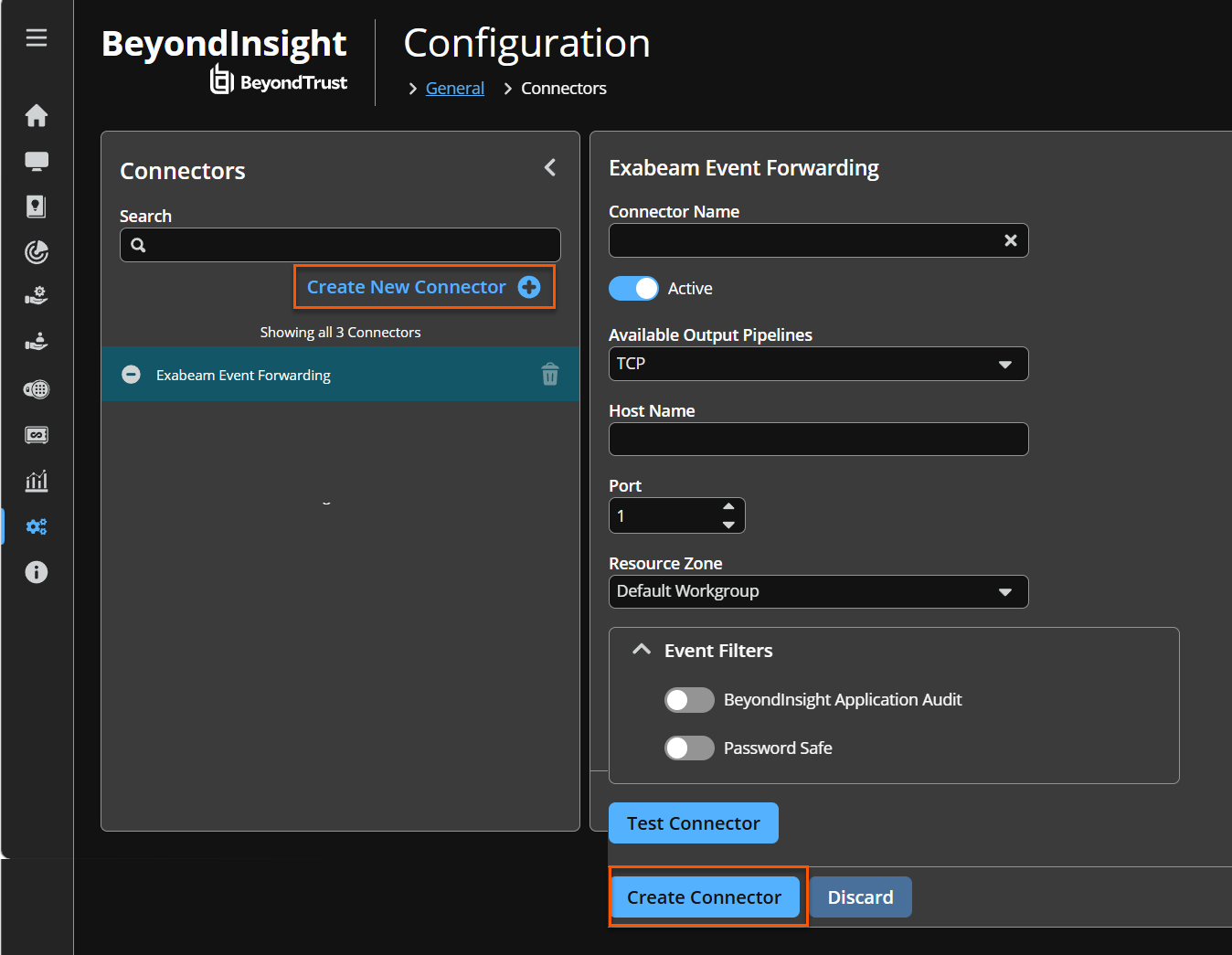Enable the Password Safe event filter
Viewport: 1232px width, 955px height.
689,748
